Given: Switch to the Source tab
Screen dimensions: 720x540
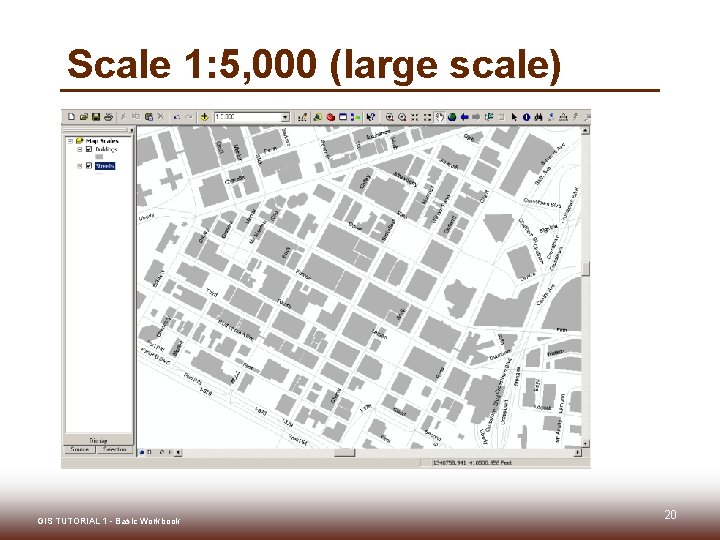Looking at the screenshot, I should coord(80,449).
